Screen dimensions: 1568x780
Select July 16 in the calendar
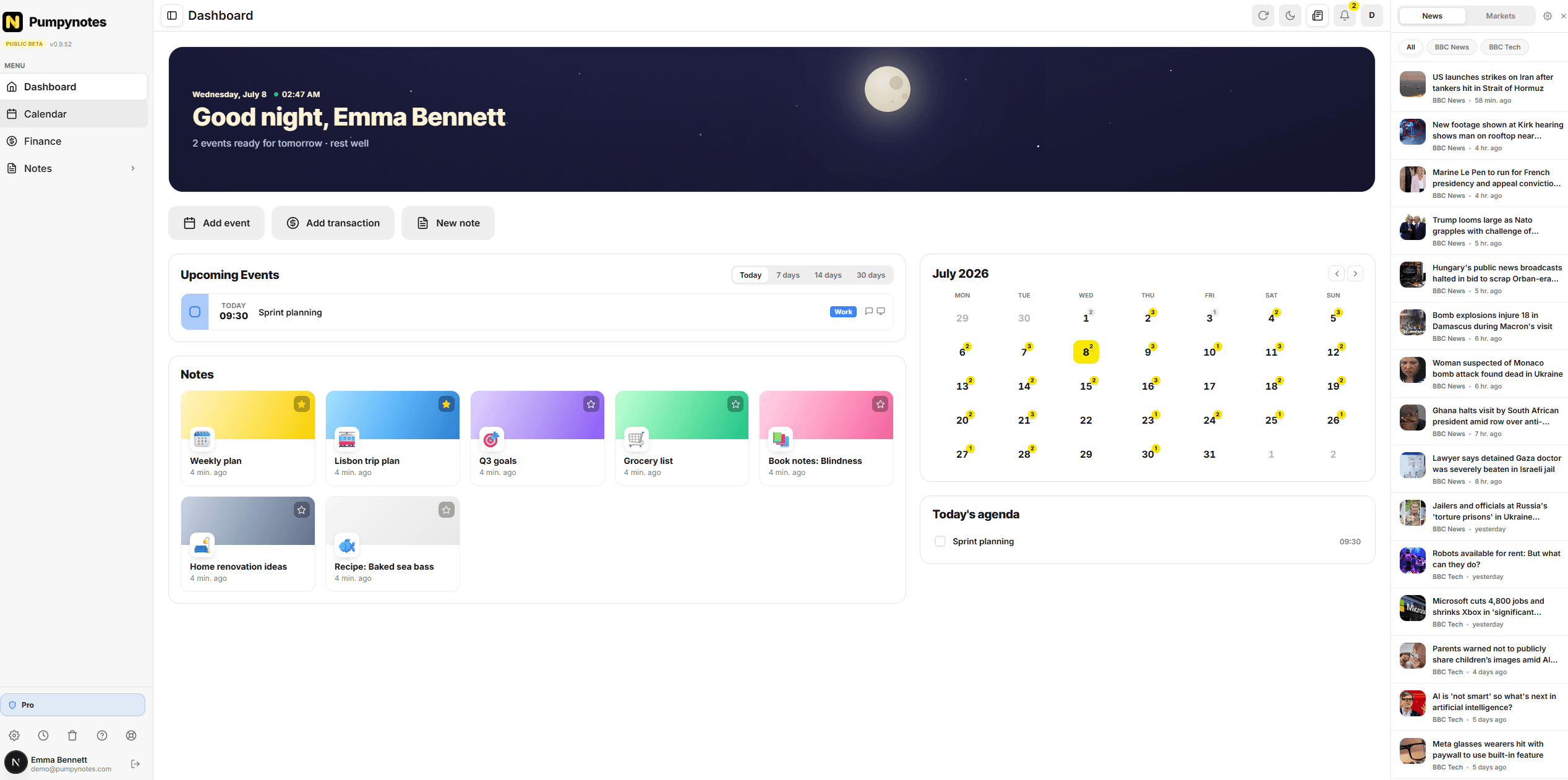1148,386
